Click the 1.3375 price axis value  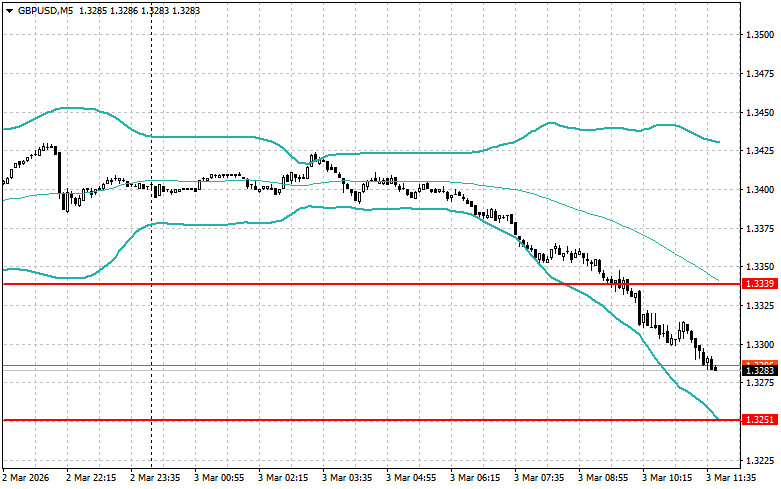760,229
